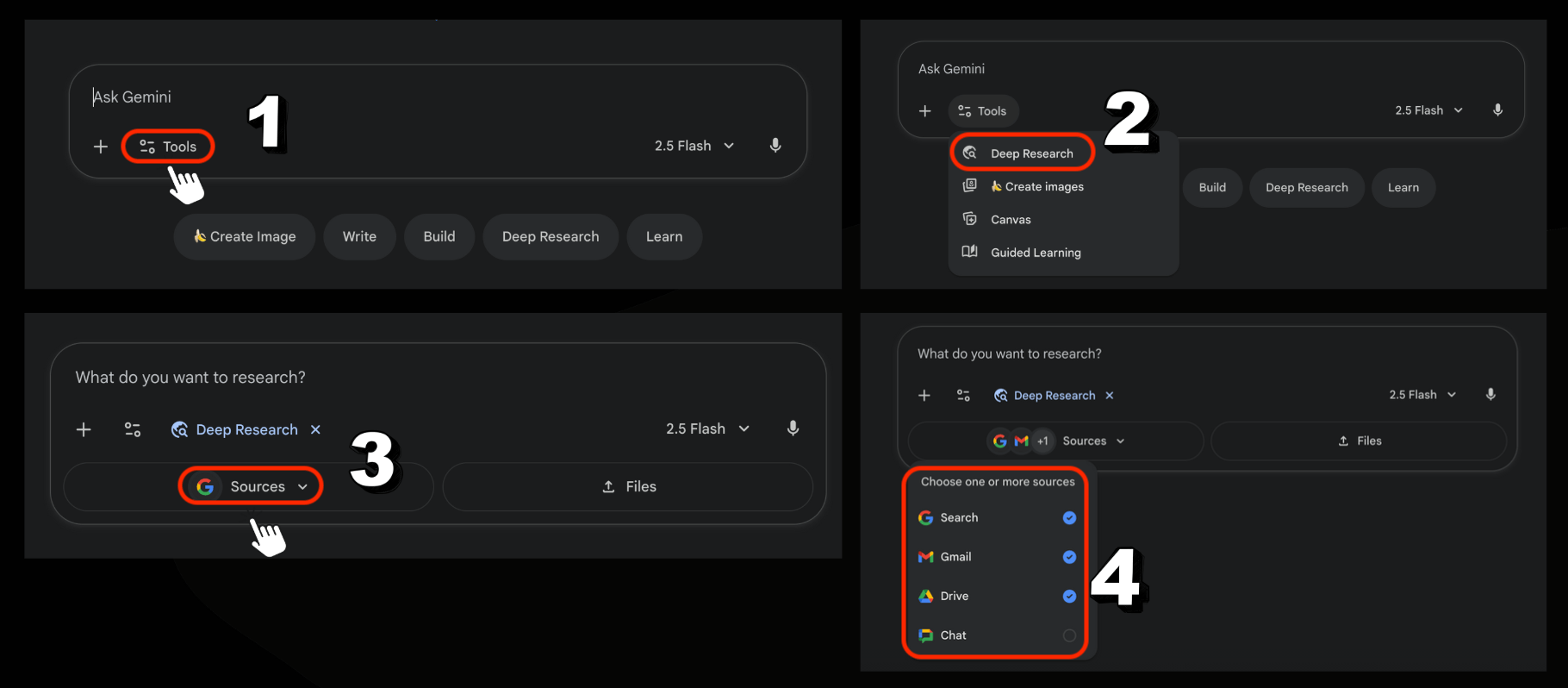Choose Create images in the Tools menu

pos(1043,186)
